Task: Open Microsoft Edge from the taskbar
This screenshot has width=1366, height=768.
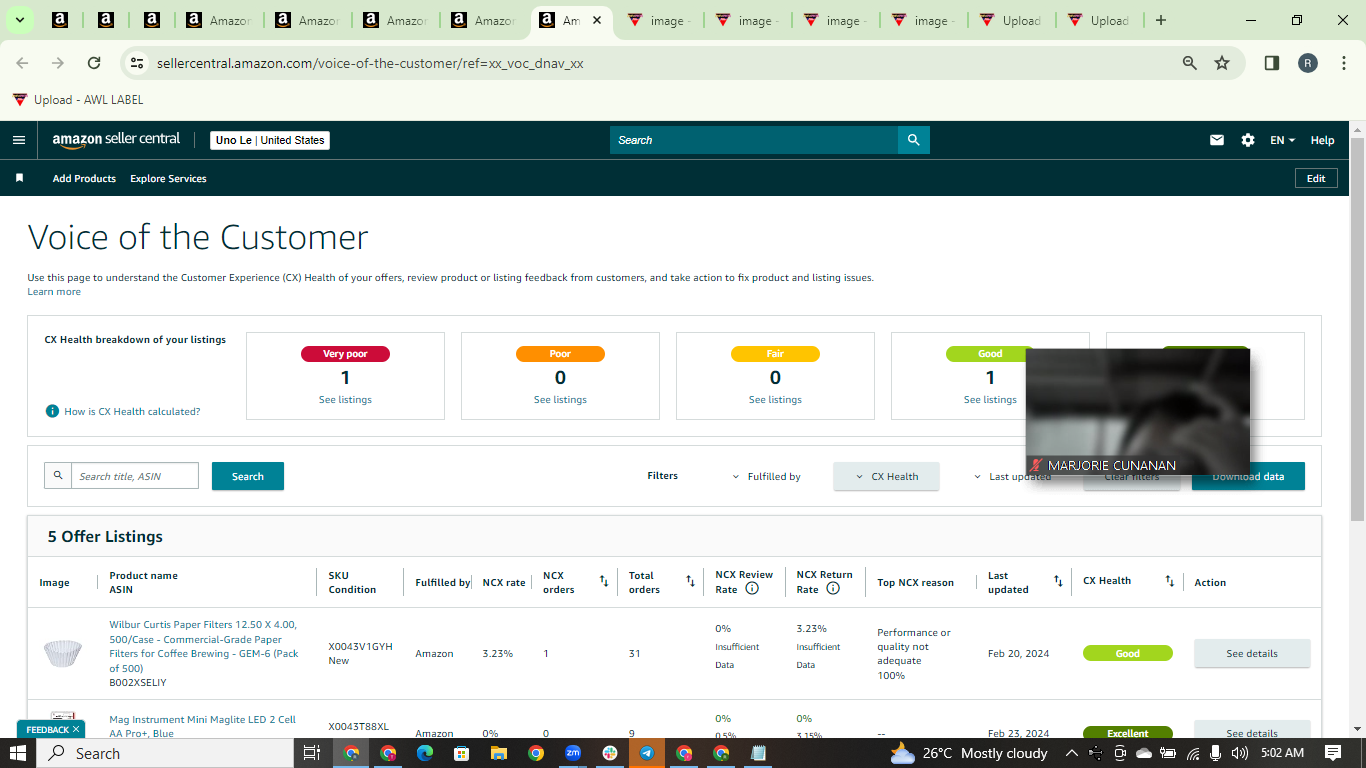Action: tap(424, 753)
